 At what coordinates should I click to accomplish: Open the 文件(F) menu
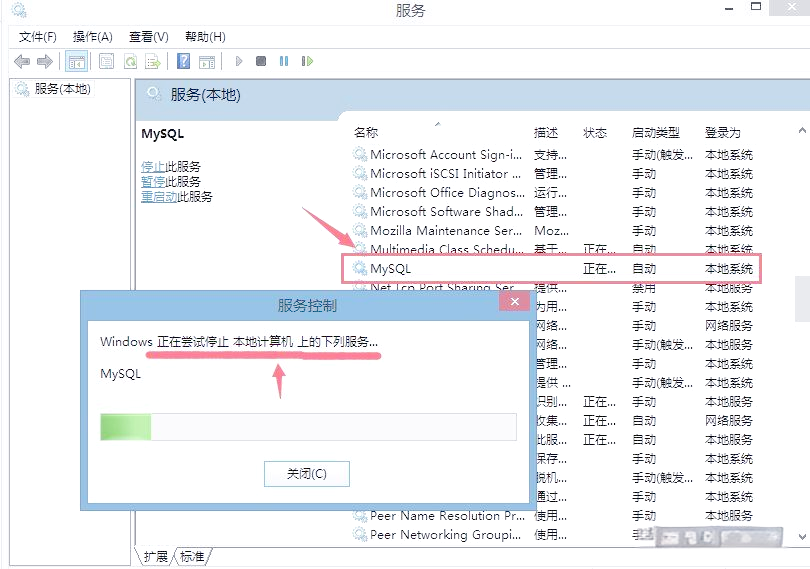coord(38,37)
